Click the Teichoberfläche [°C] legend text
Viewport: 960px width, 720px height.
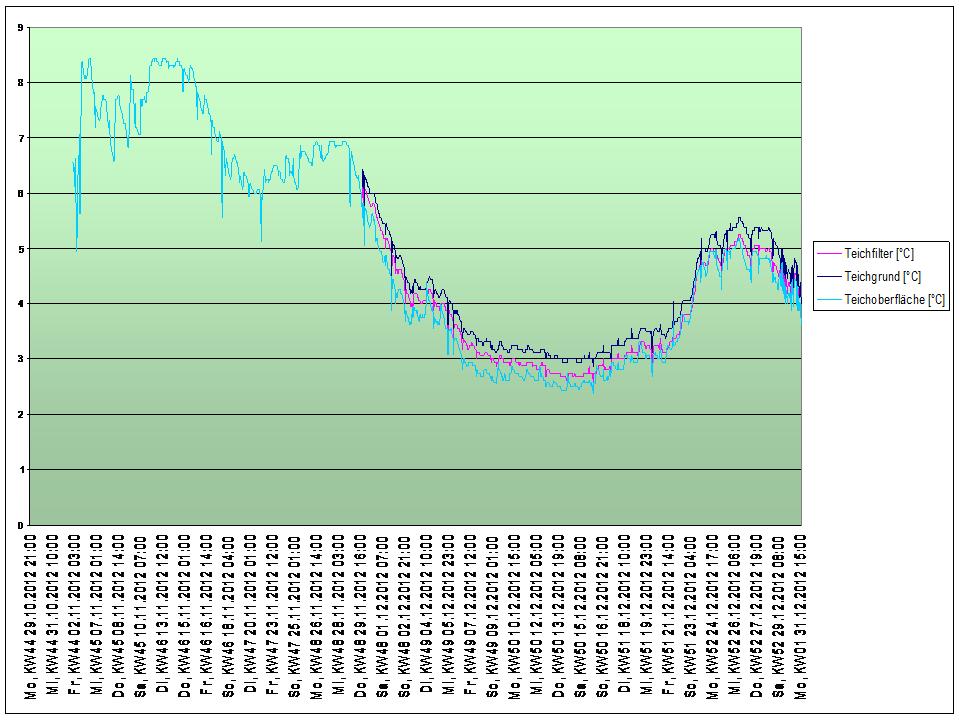(x=895, y=299)
